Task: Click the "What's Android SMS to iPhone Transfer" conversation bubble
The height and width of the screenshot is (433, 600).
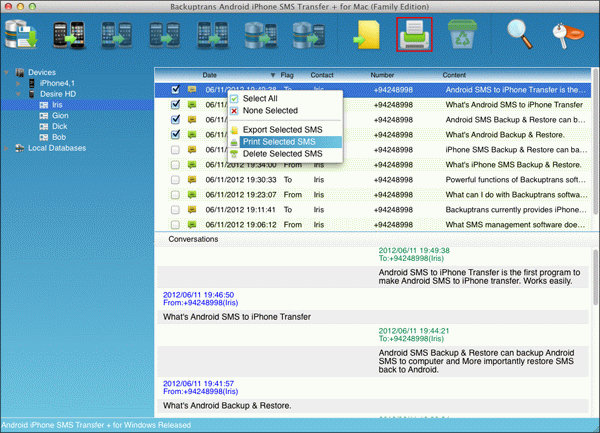Action: (373, 317)
